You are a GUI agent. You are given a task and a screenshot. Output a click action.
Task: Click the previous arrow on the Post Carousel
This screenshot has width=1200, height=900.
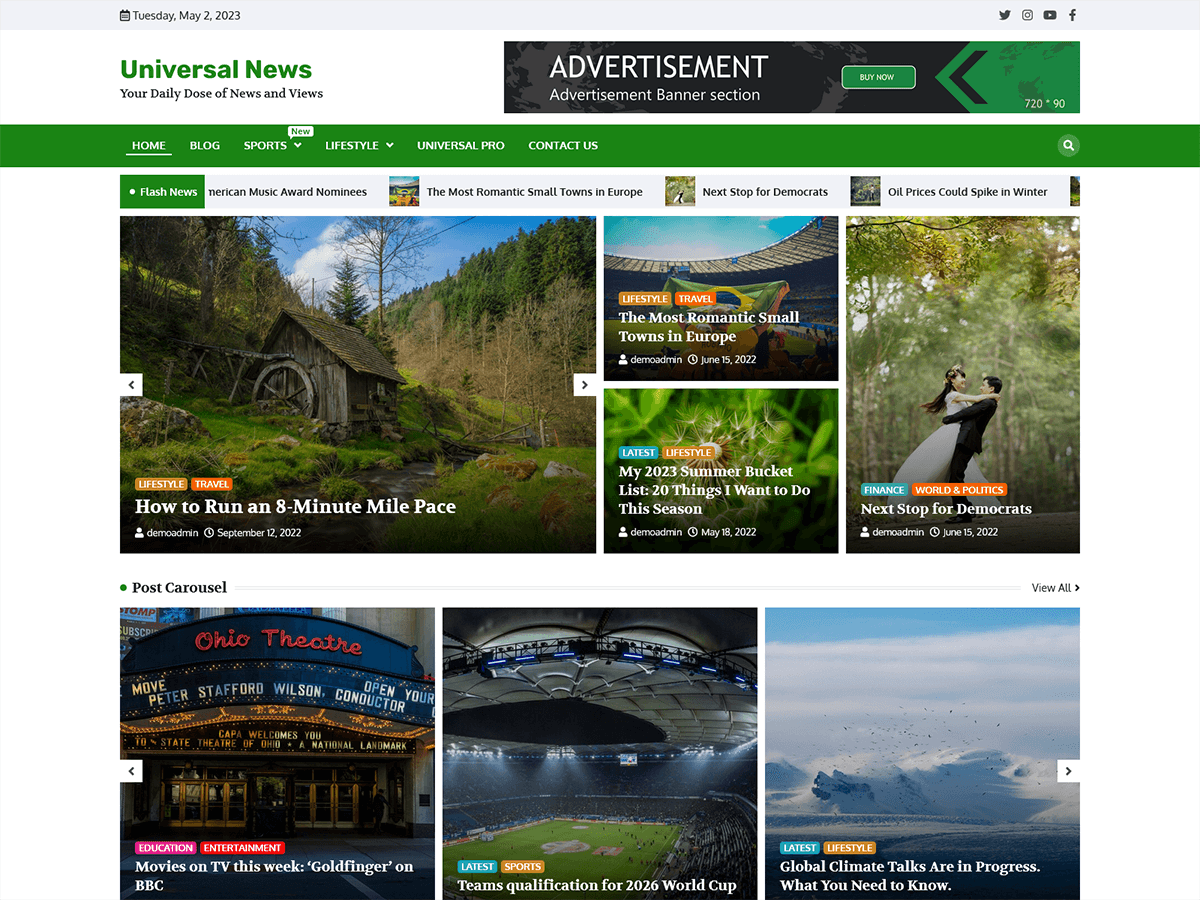pos(131,771)
